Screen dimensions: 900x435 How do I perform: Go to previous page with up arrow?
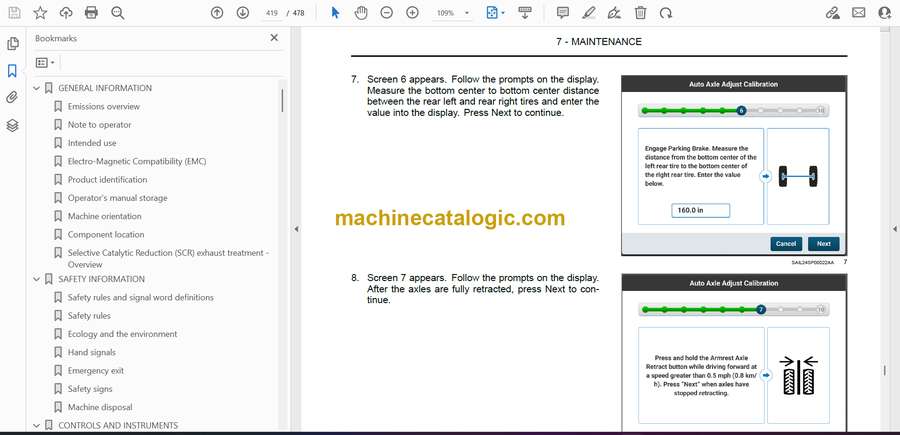coord(217,13)
